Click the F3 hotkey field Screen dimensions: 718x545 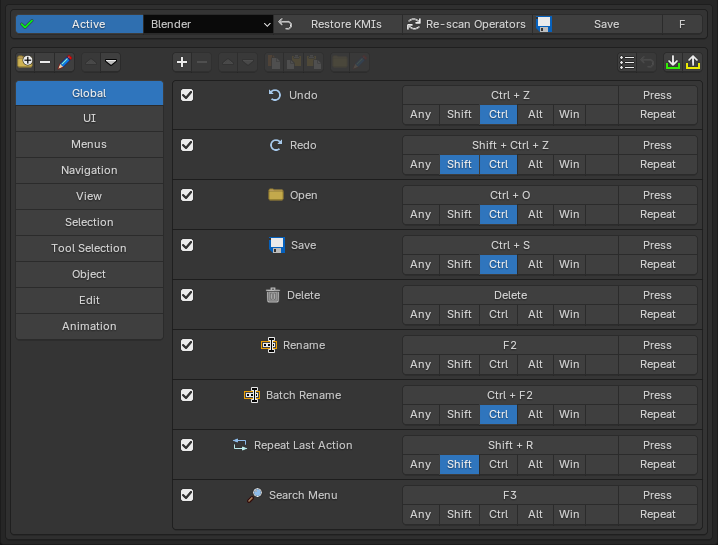coord(510,495)
